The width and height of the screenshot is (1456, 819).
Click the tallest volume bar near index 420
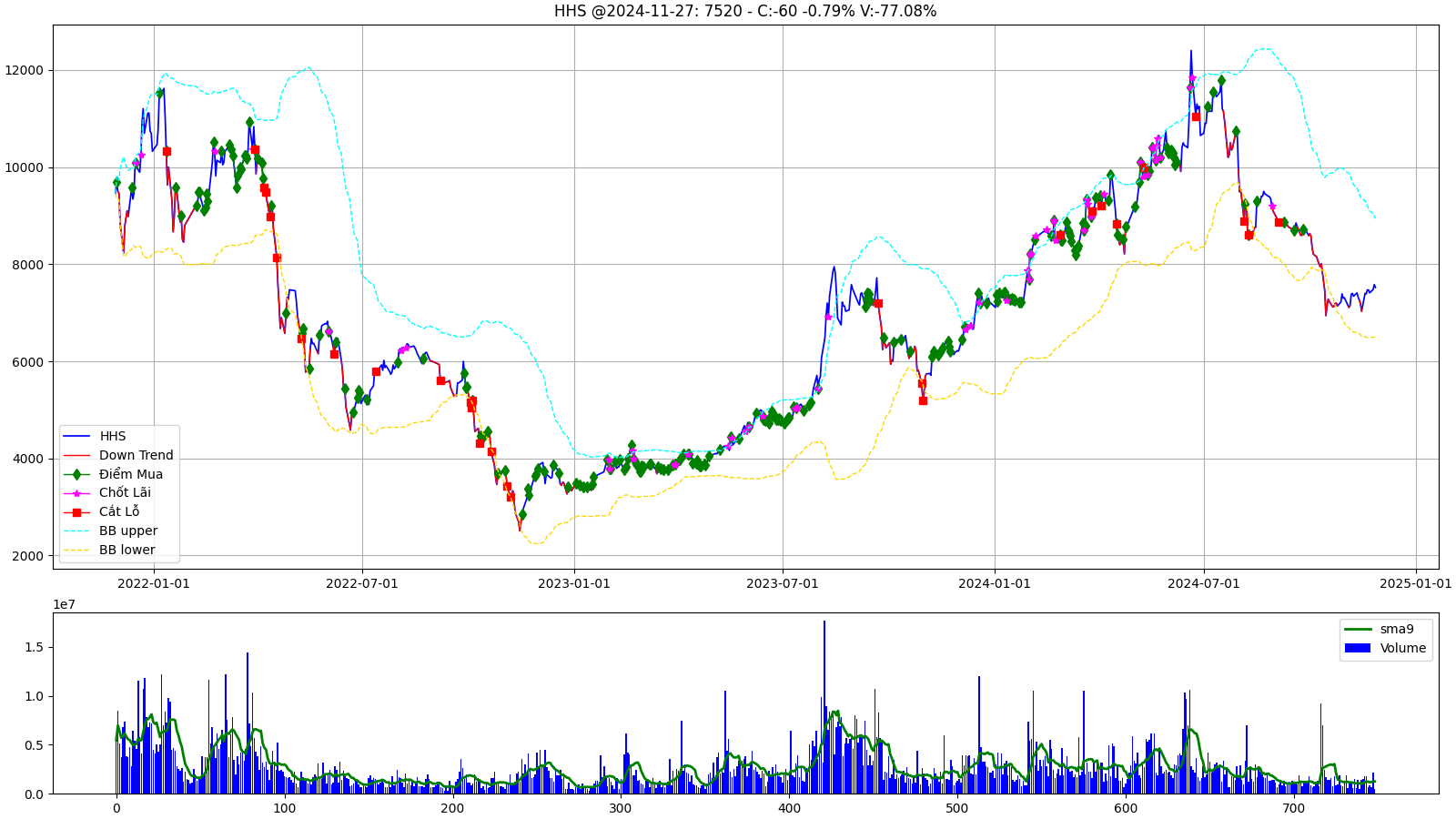[824, 707]
